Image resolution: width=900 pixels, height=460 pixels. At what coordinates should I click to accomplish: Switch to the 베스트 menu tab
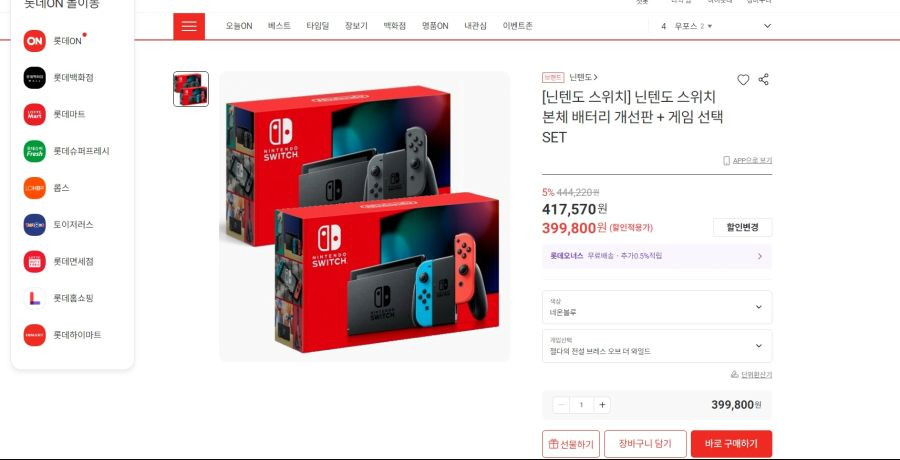click(x=279, y=26)
